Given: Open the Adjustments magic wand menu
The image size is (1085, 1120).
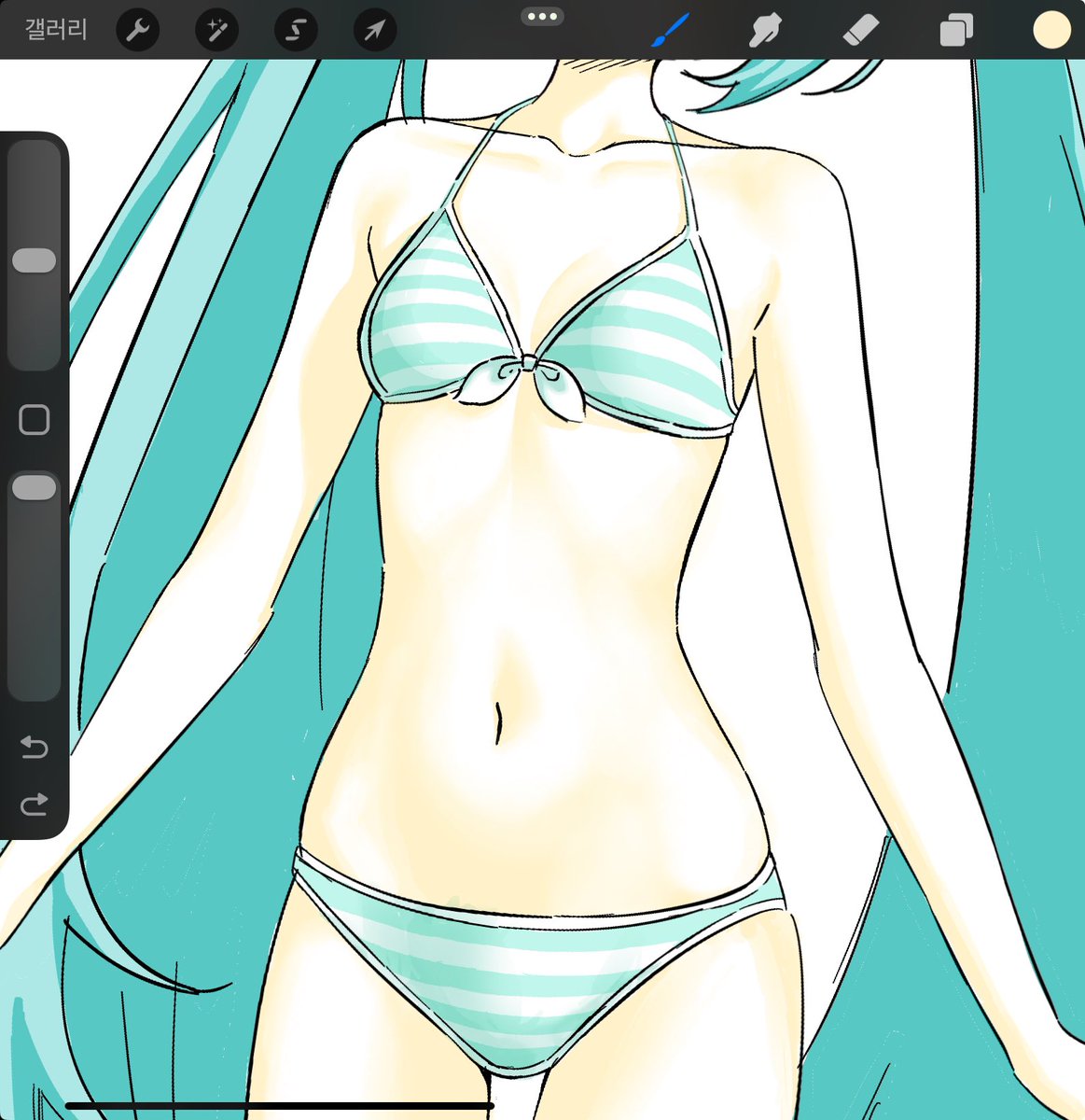Looking at the screenshot, I should (216, 31).
